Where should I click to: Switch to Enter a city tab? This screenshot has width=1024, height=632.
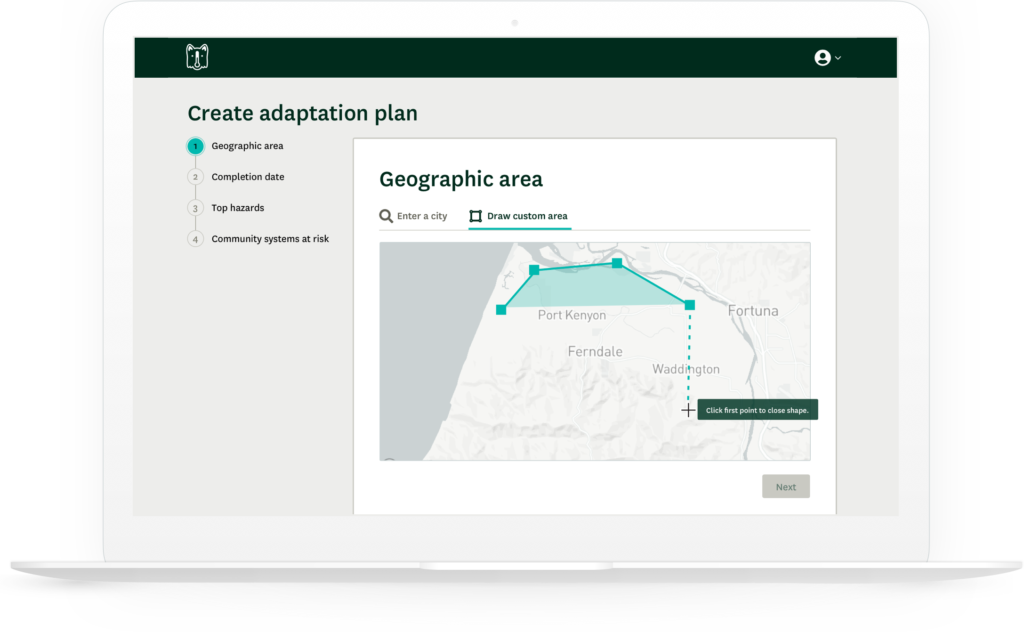pyautogui.click(x=413, y=216)
